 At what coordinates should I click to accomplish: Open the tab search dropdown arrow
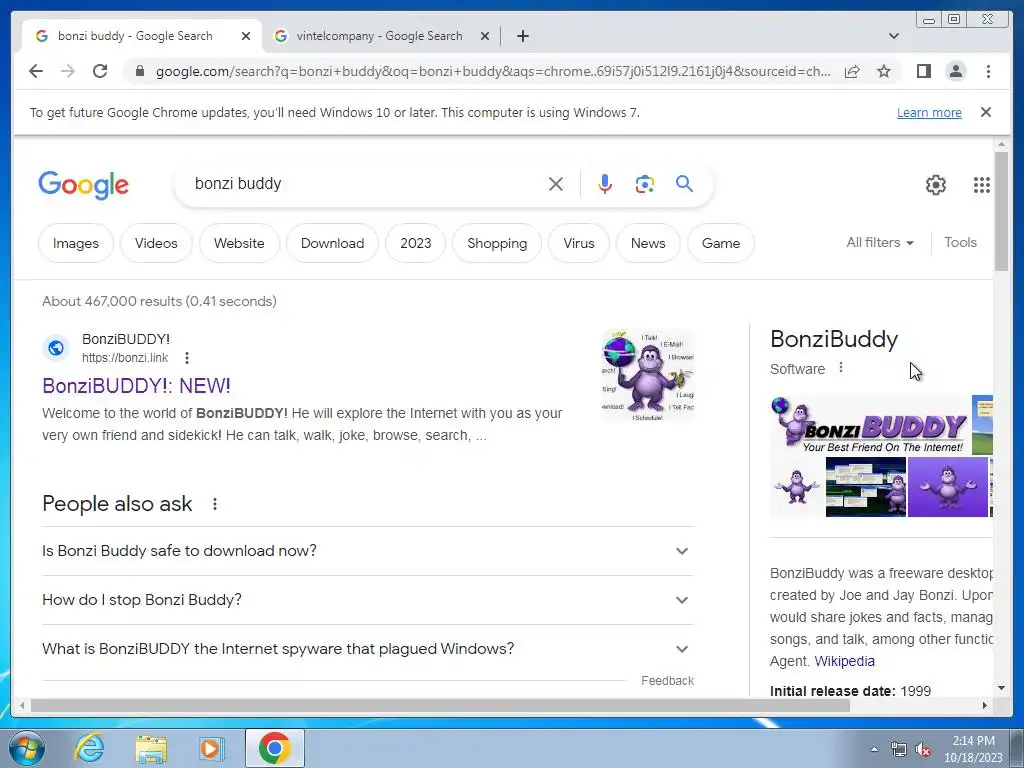893,36
